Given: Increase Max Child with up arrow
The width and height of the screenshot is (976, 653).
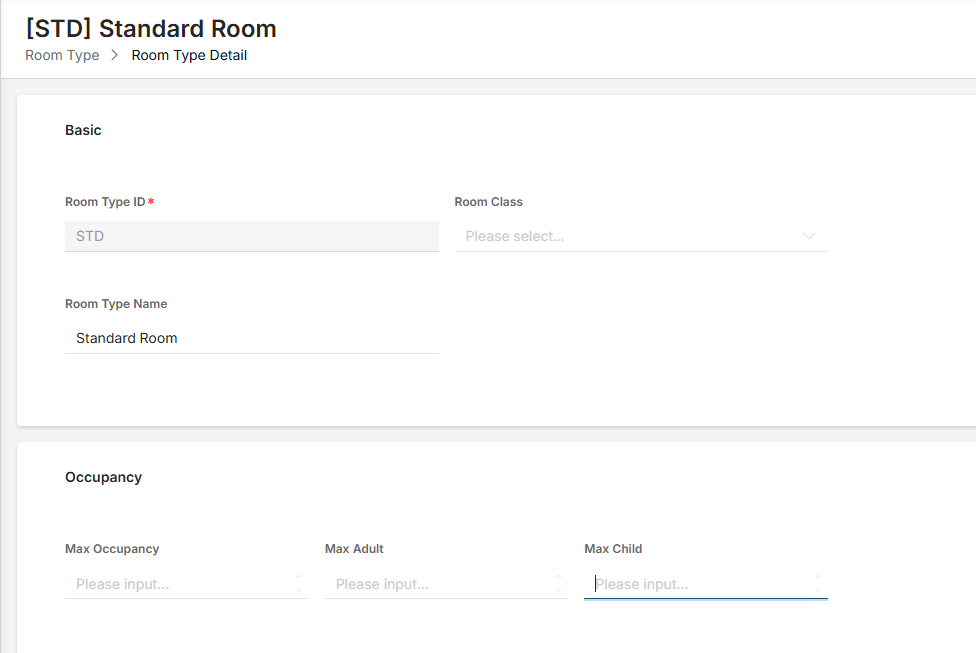Looking at the screenshot, I should click(818, 577).
